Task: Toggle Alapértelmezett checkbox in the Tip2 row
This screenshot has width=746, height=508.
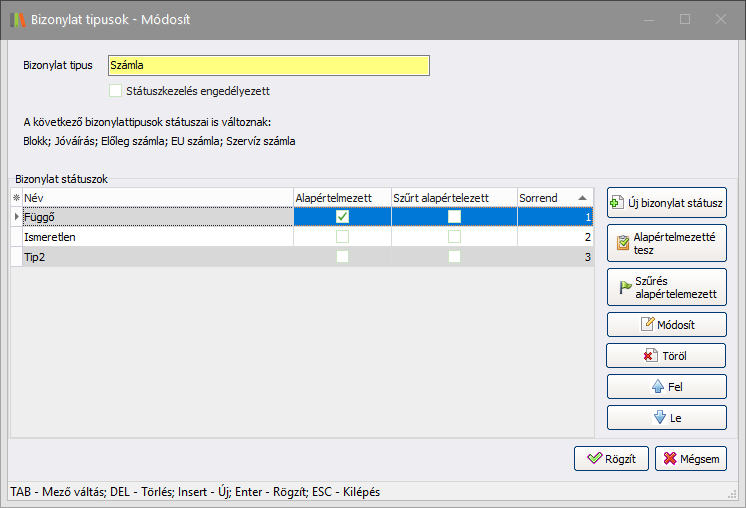Action: pos(342,258)
